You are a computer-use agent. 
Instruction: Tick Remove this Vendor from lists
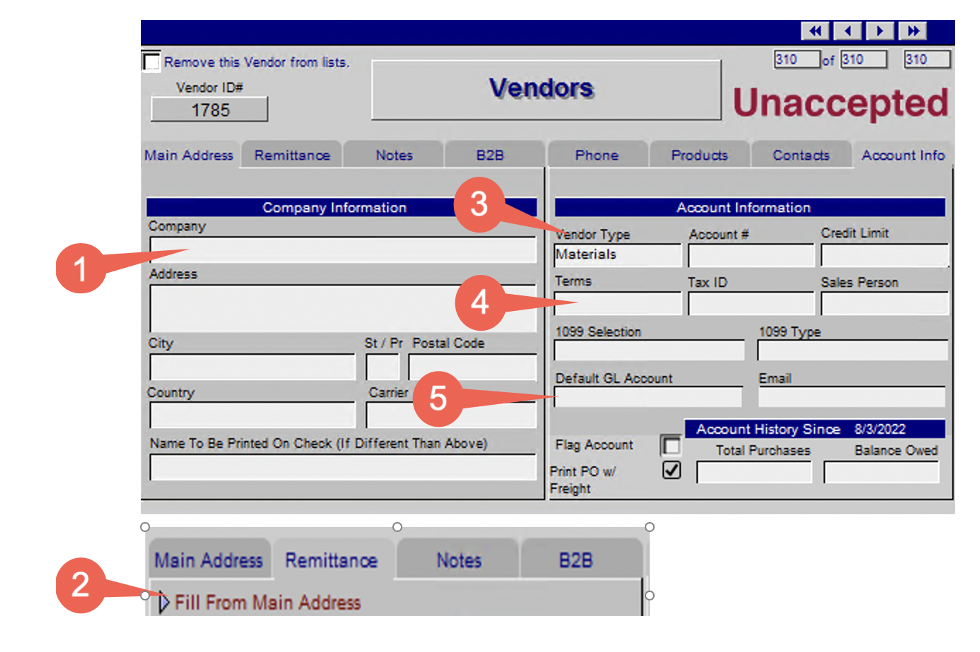point(151,62)
